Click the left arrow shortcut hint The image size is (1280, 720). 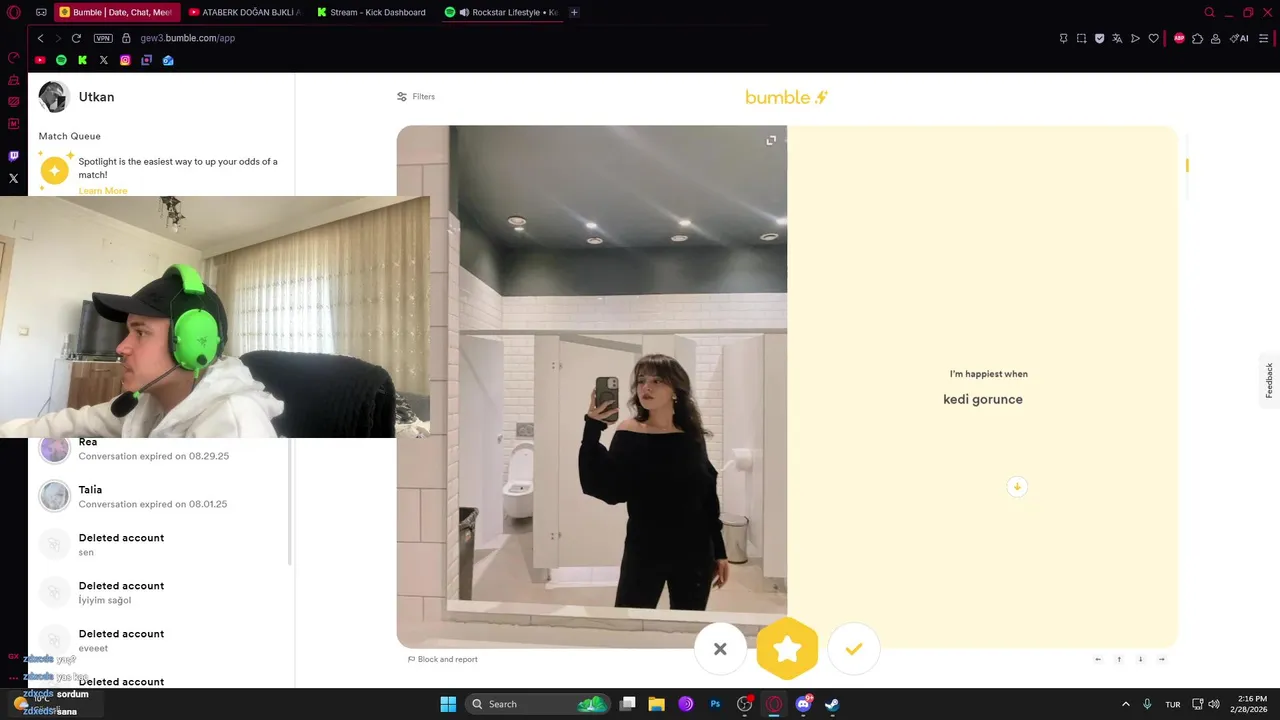point(1098,659)
